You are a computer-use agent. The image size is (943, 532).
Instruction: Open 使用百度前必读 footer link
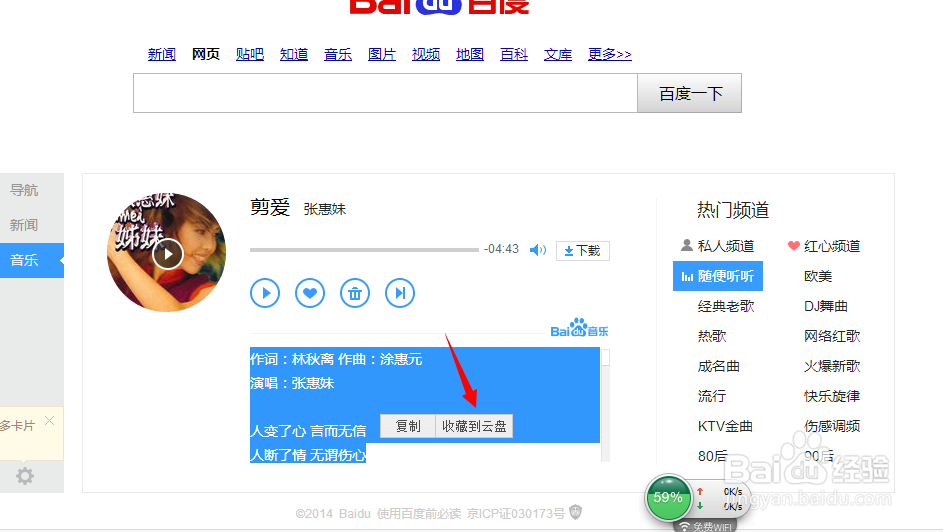pyautogui.click(x=419, y=513)
